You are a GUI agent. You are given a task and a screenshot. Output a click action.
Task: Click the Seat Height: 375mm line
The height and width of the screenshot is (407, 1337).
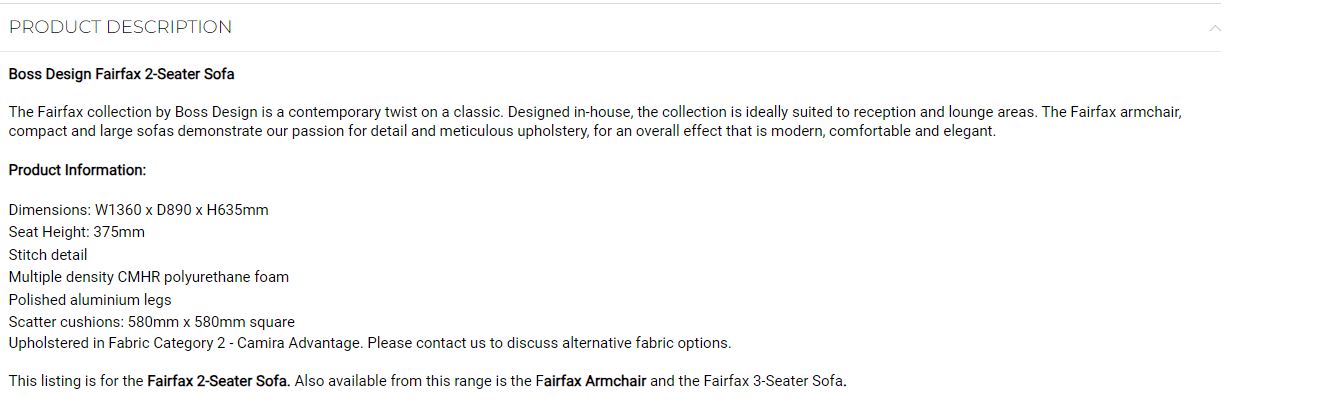pyautogui.click(x=77, y=232)
